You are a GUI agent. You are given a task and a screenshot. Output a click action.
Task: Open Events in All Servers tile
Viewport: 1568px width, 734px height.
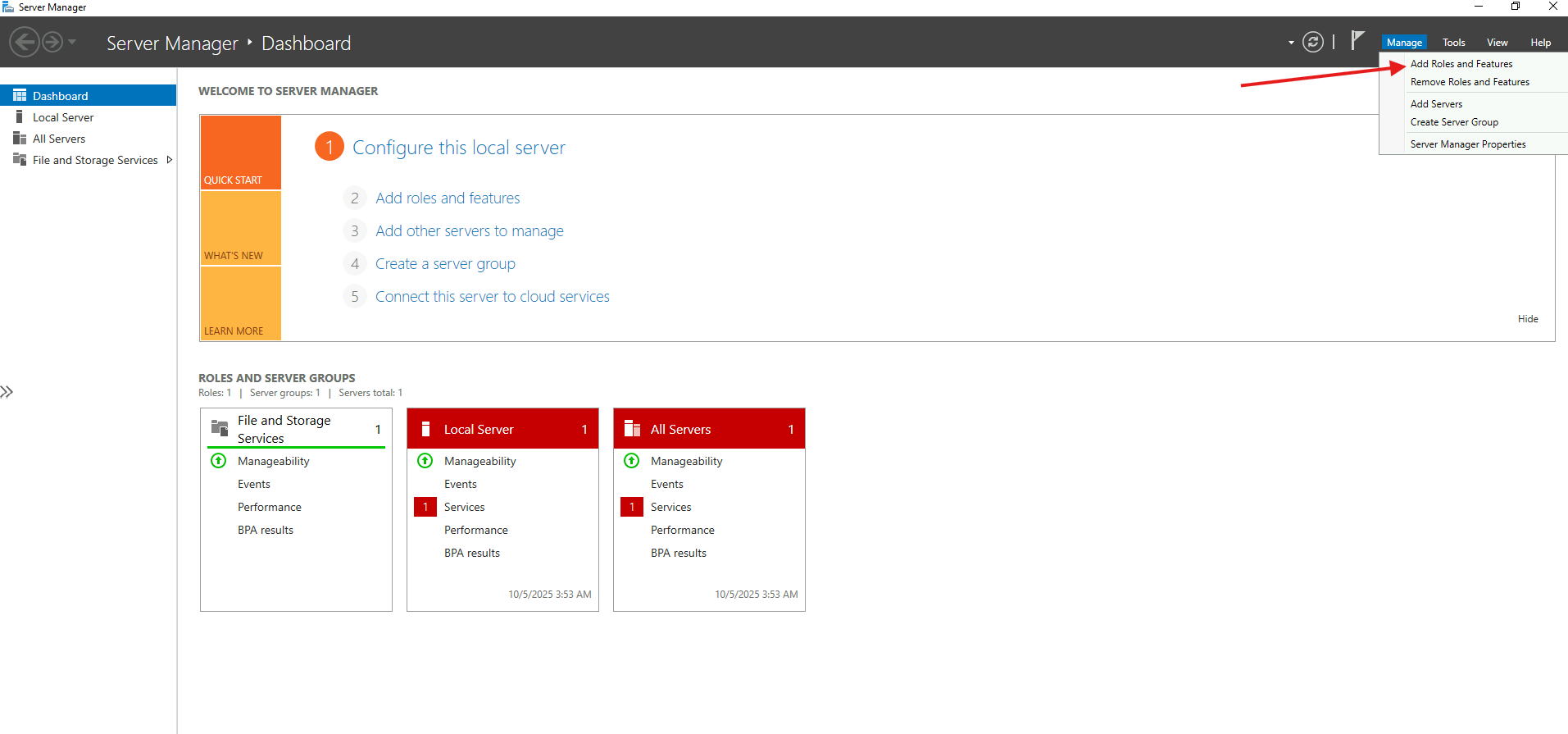(667, 485)
